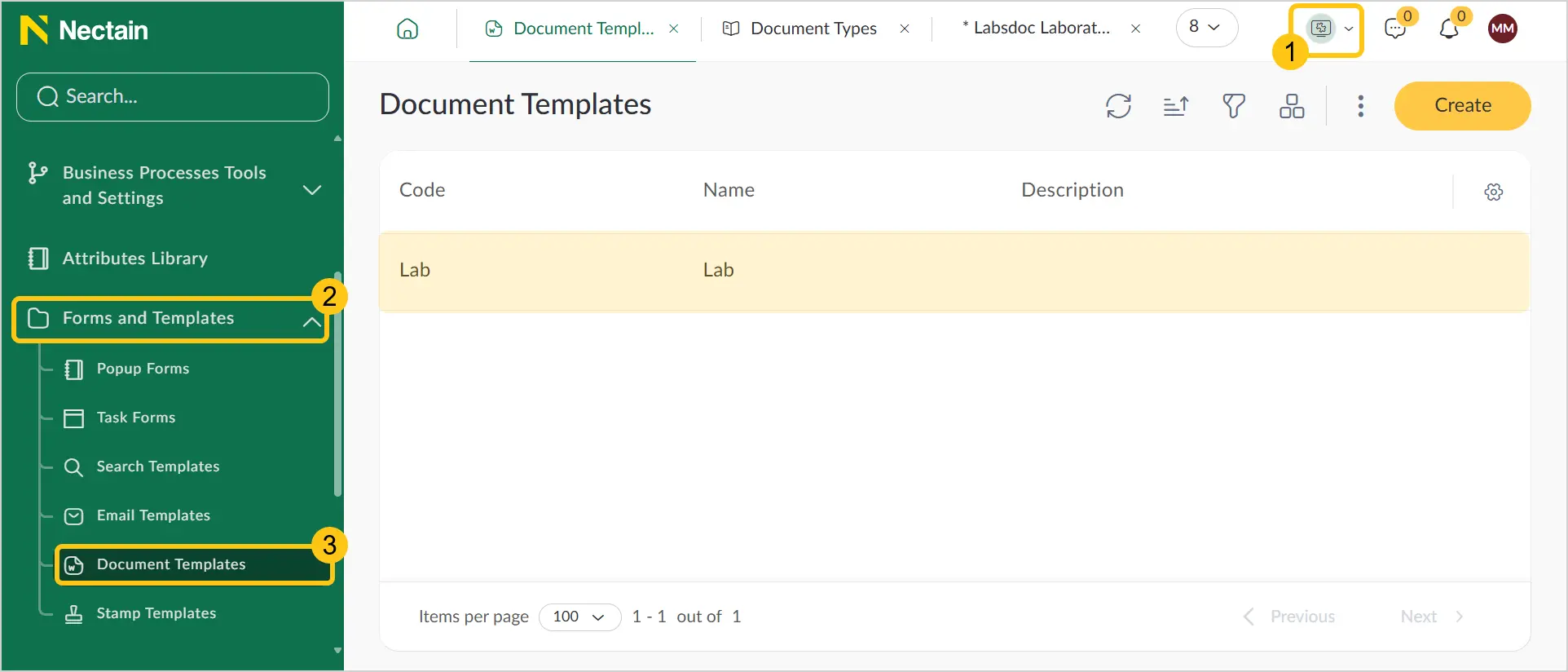Click the workspace switcher icon
This screenshot has width=1568, height=672.
tap(1321, 29)
